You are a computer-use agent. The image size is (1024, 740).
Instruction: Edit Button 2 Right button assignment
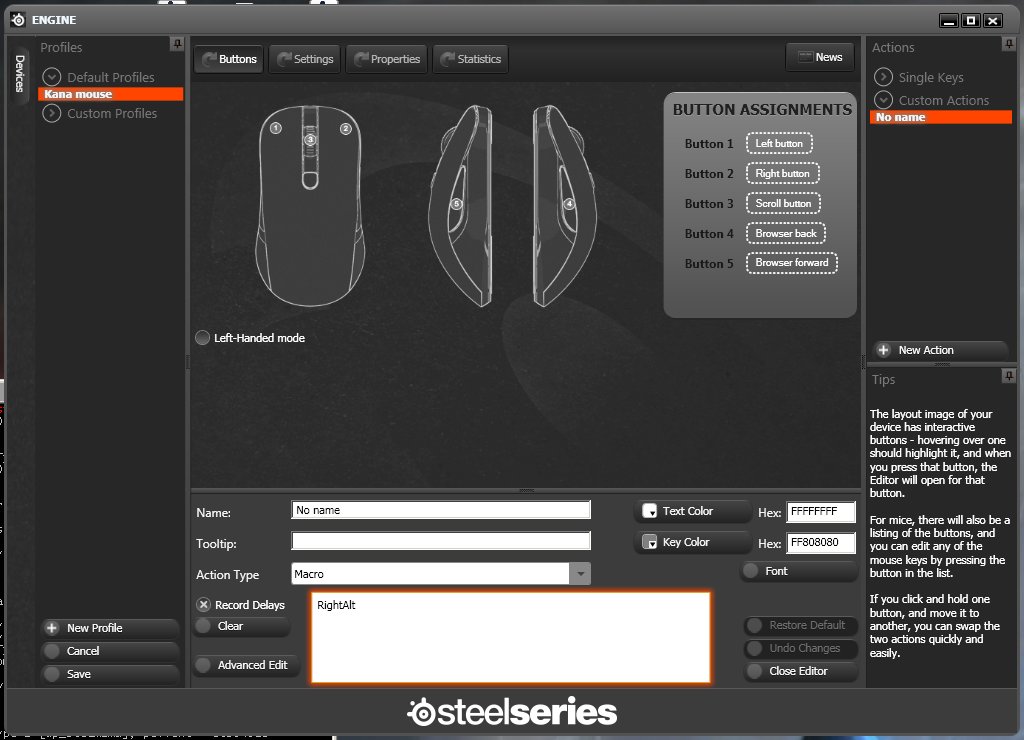(x=782, y=174)
